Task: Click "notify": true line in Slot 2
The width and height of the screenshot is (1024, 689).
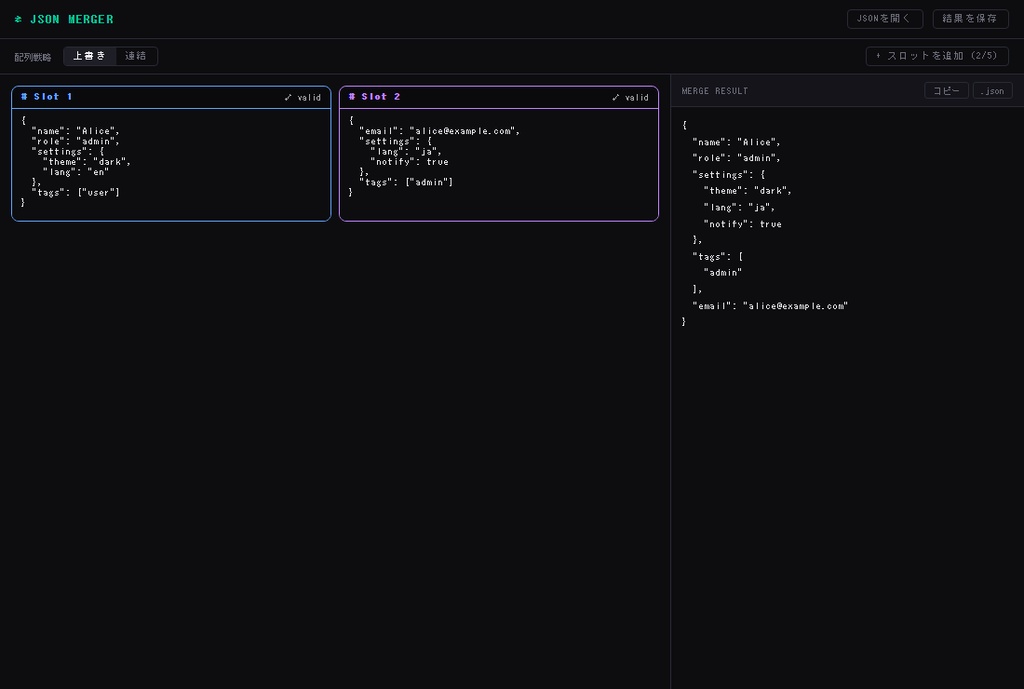Action: pos(409,161)
